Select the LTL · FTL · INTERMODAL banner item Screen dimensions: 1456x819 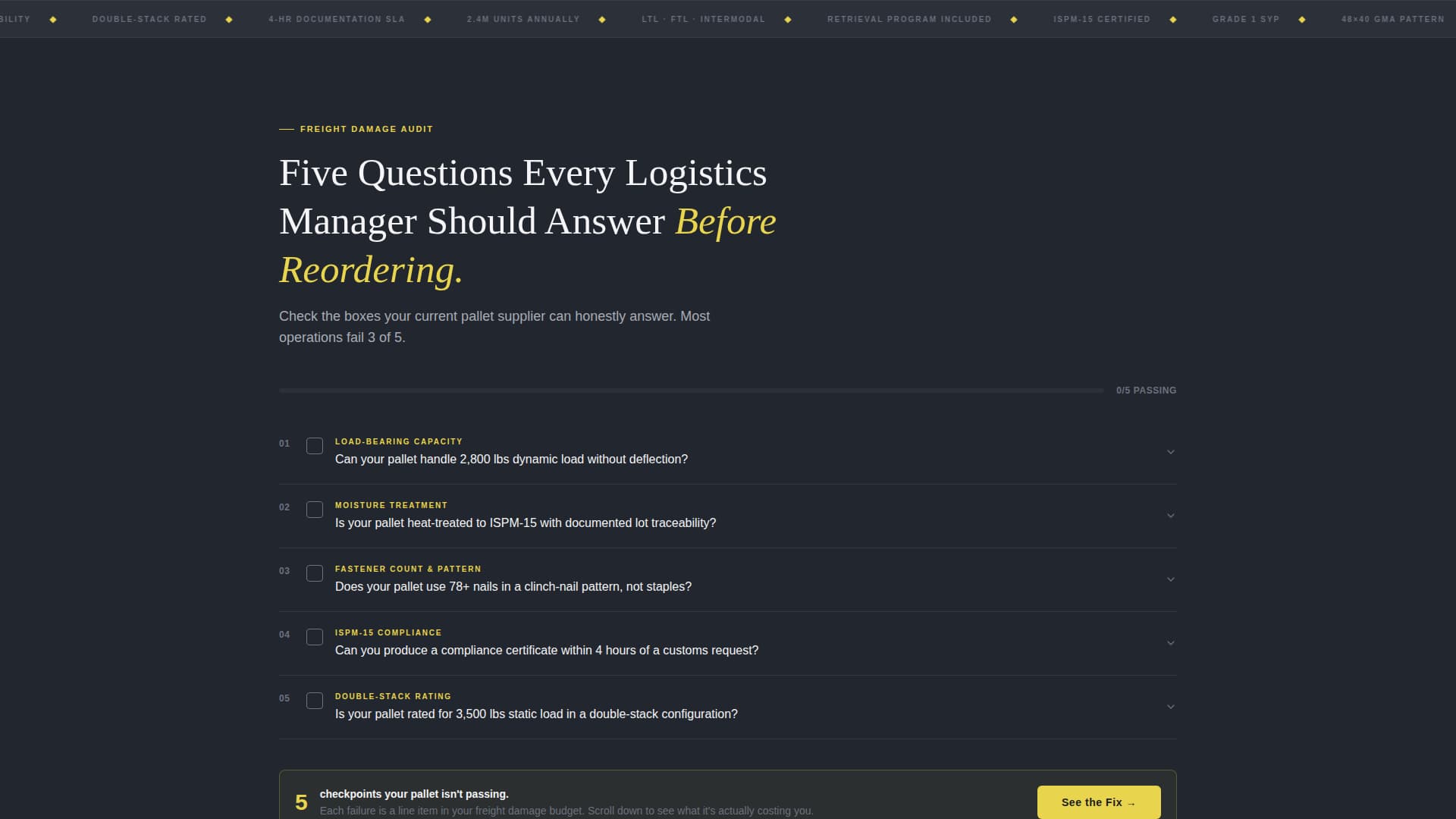click(x=704, y=19)
